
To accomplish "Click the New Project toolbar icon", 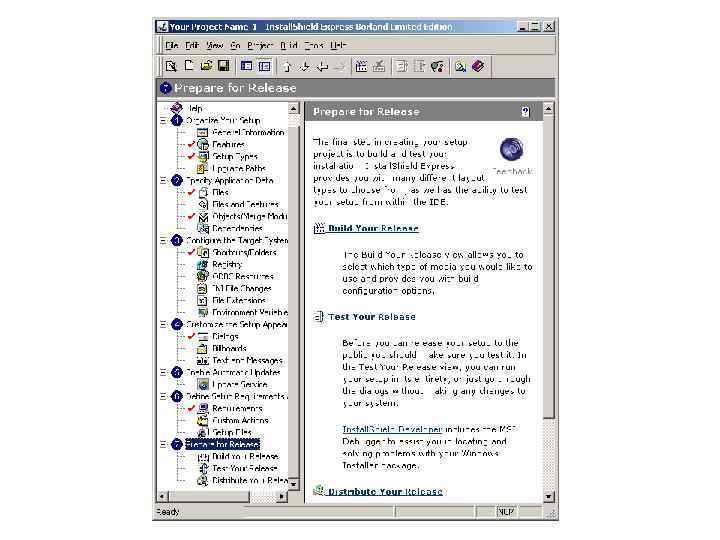I will tap(171, 67).
